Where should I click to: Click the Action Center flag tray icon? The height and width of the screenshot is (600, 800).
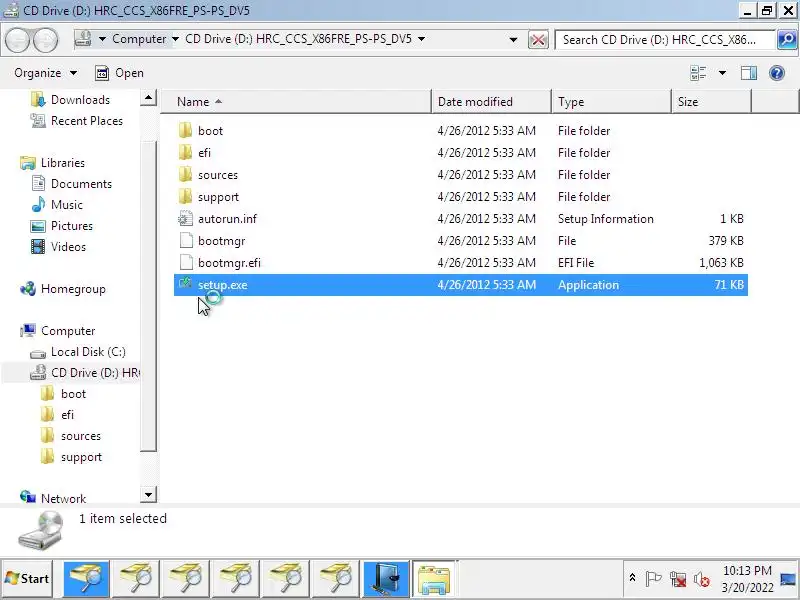[653, 579]
